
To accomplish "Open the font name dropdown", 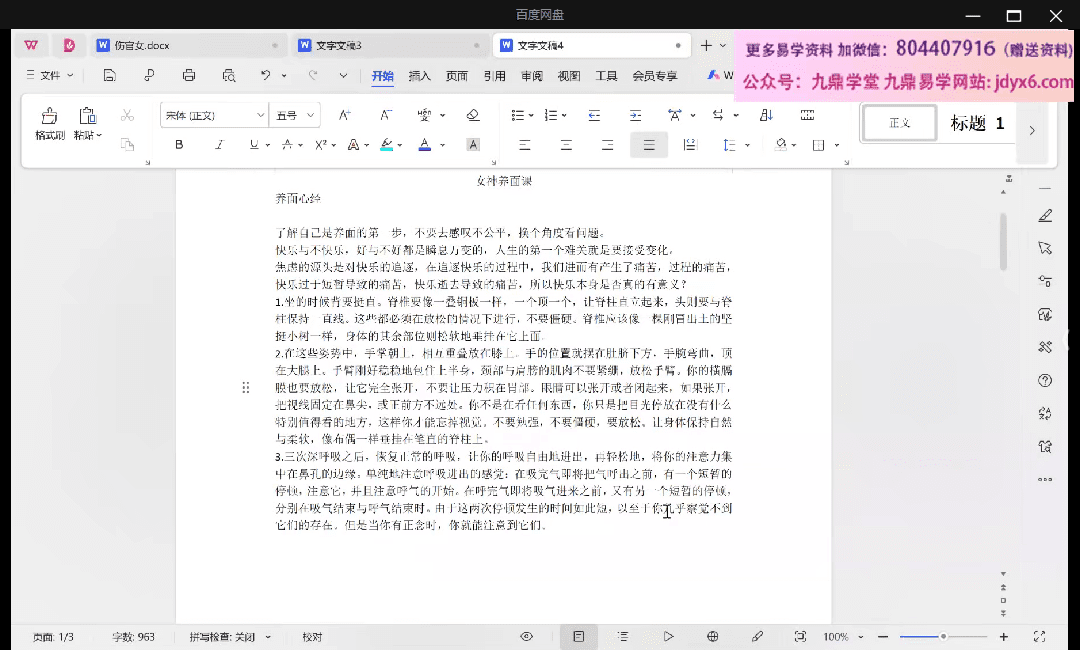I will pos(260,116).
